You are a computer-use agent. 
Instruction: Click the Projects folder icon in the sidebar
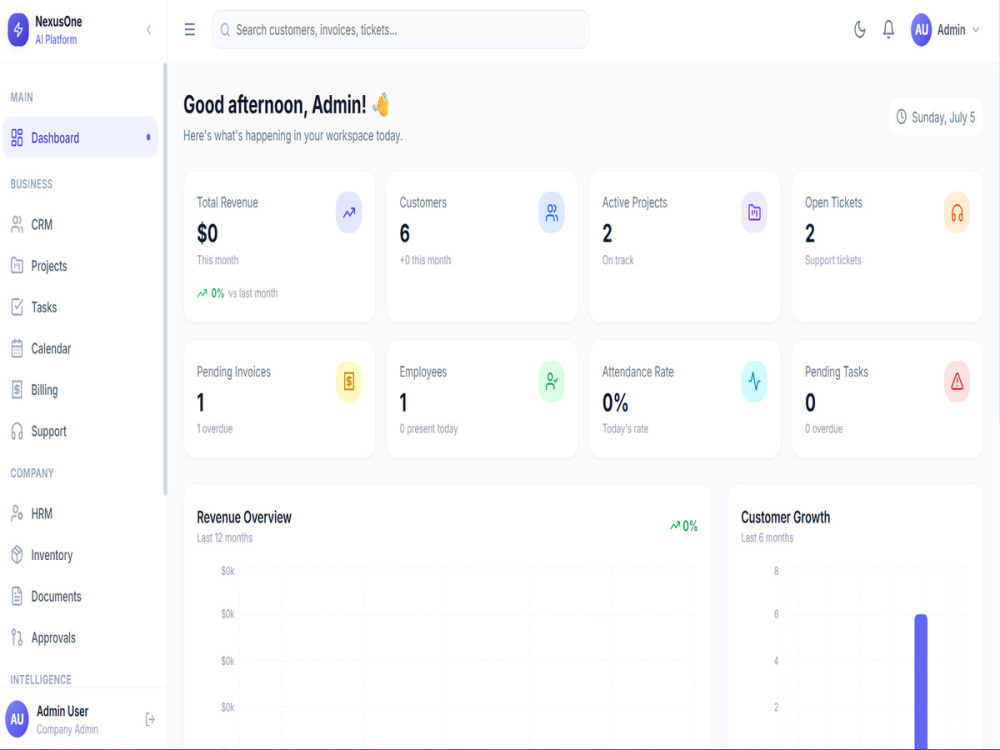point(17,266)
